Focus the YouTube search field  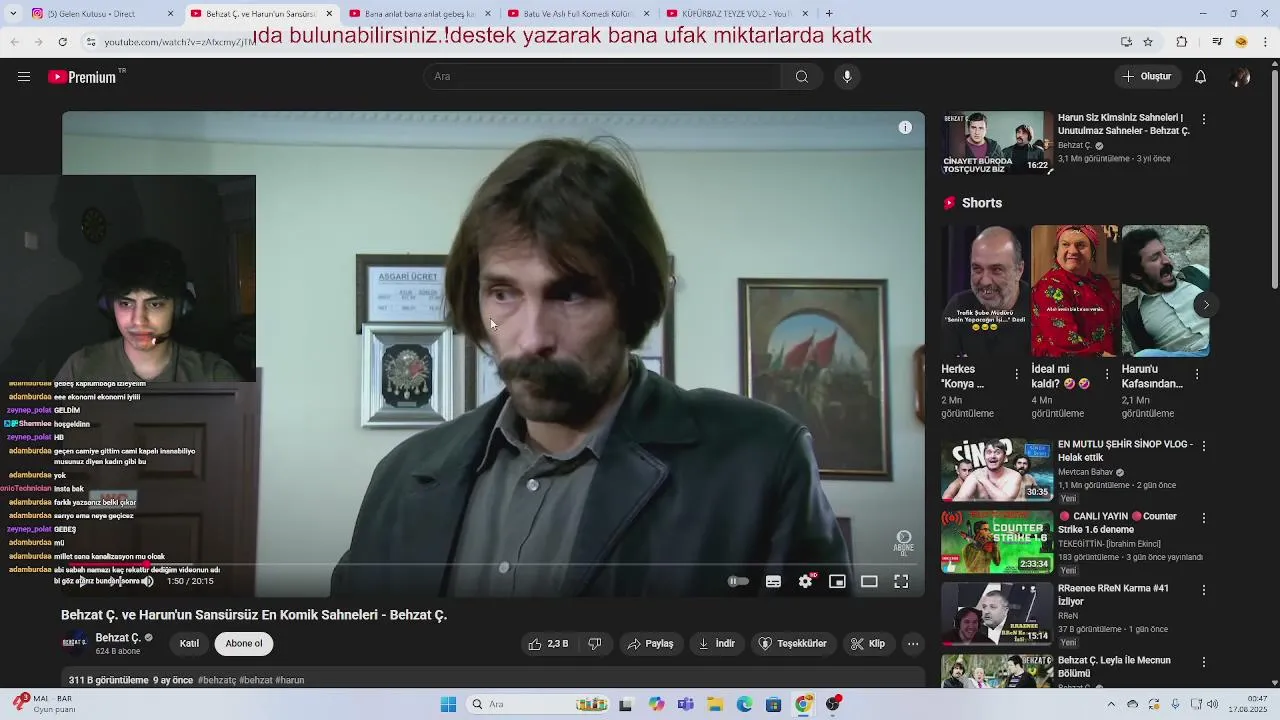(x=603, y=77)
